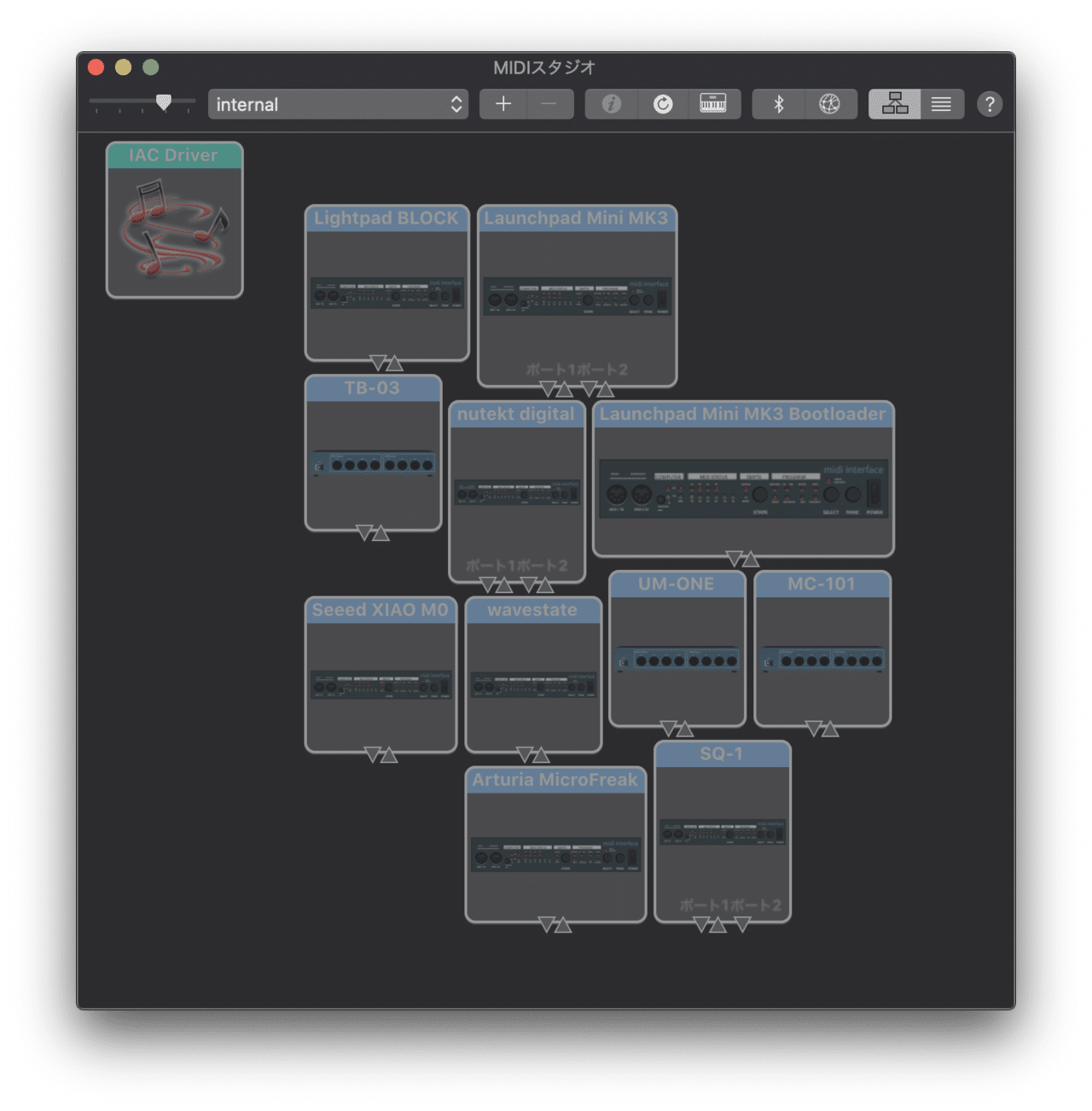This screenshot has height=1111, width=1092.
Task: Select the nutekt digital device
Action: pyautogui.click(x=517, y=492)
